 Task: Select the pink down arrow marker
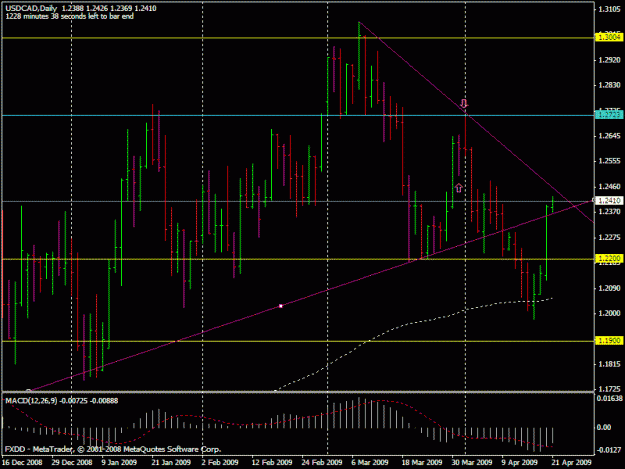(x=464, y=104)
